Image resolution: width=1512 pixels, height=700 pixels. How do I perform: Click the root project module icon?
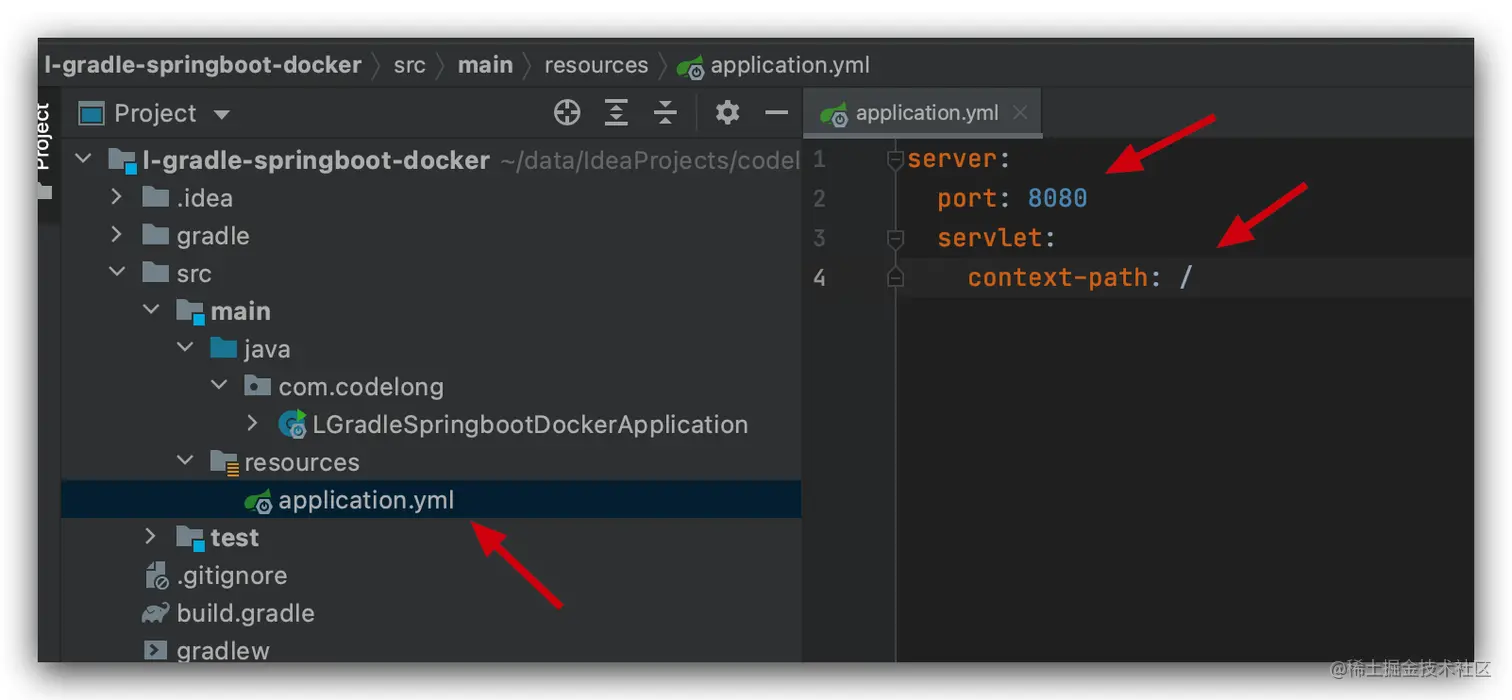point(122,160)
